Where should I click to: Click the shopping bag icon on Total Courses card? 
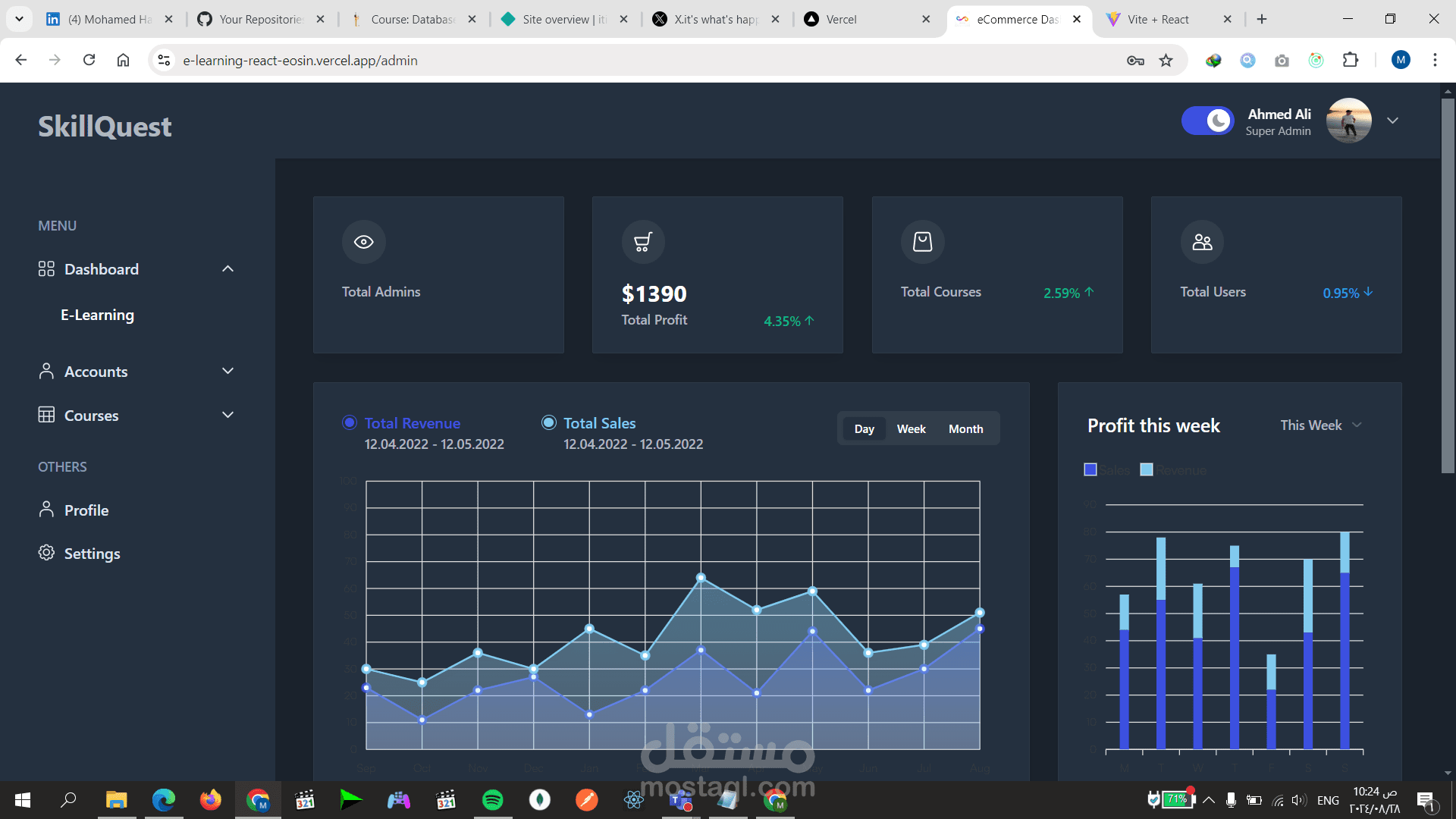[x=922, y=242]
